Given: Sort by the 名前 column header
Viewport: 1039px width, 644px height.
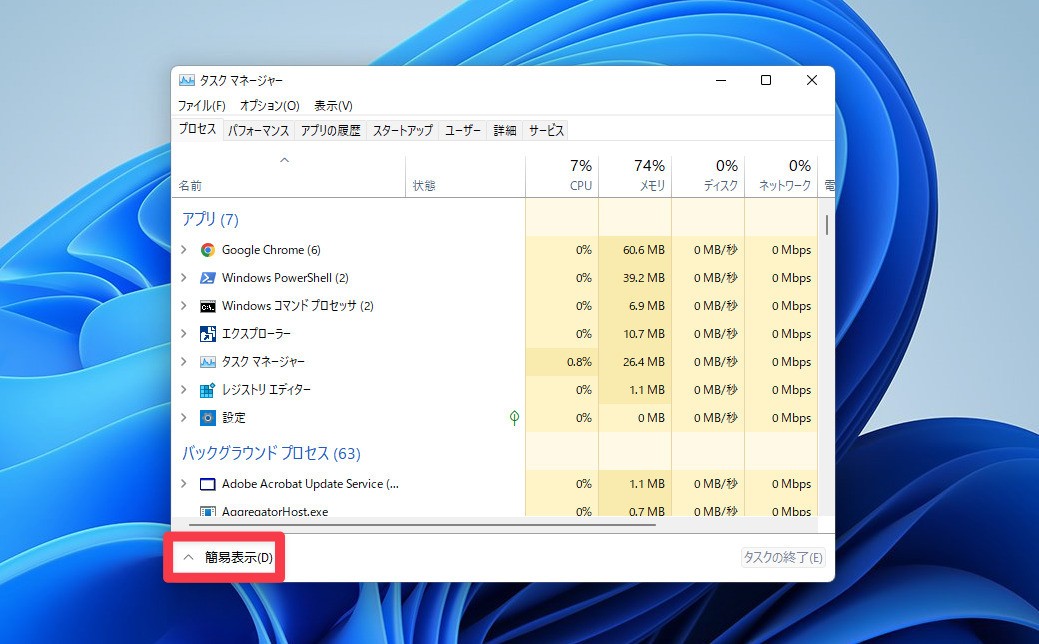Looking at the screenshot, I should (x=288, y=176).
